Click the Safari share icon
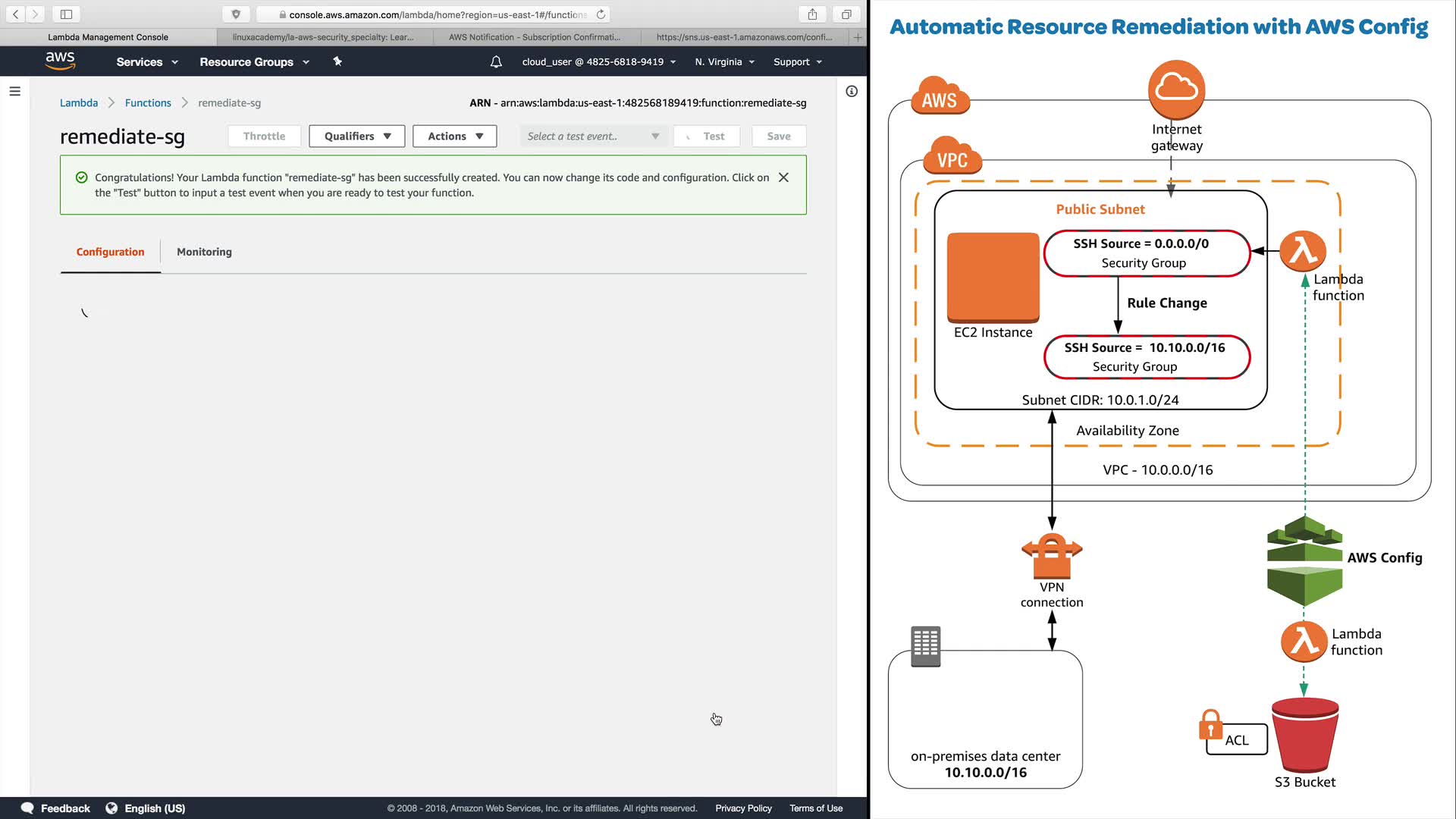 (x=812, y=14)
